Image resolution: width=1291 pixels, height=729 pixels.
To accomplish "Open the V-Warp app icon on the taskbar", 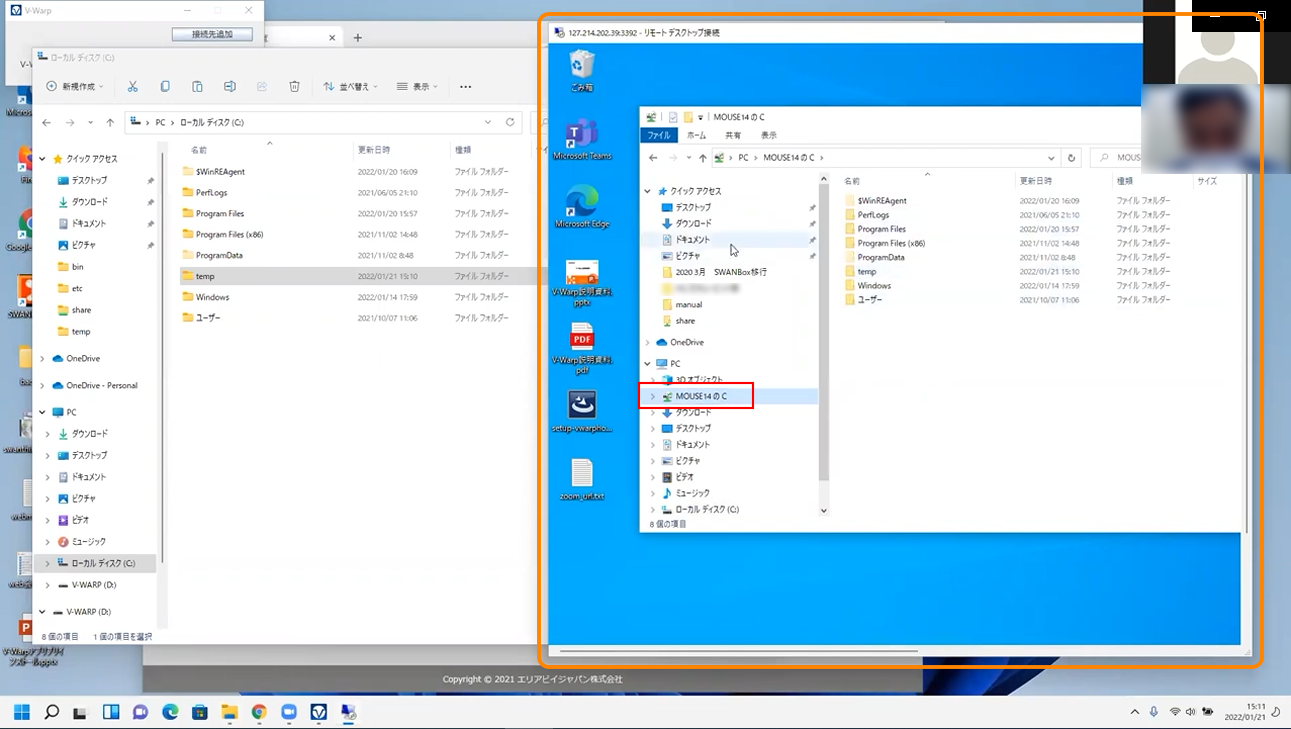I will [x=319, y=712].
